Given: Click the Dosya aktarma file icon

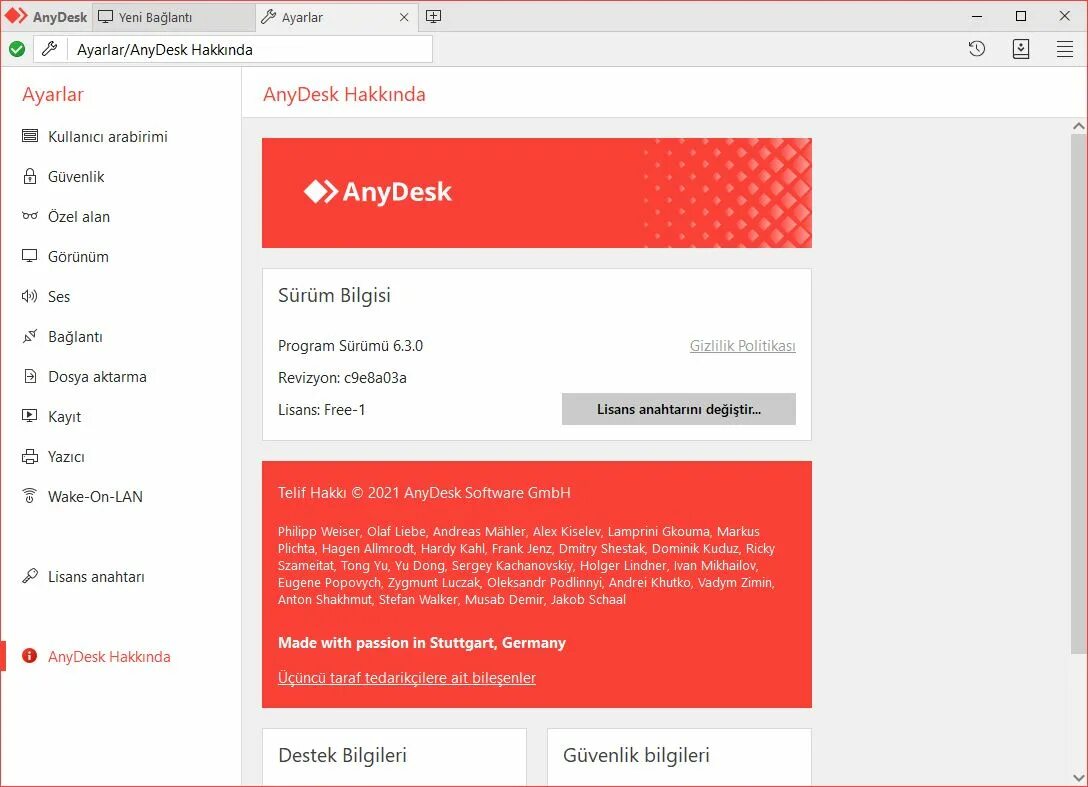Looking at the screenshot, I should (30, 376).
